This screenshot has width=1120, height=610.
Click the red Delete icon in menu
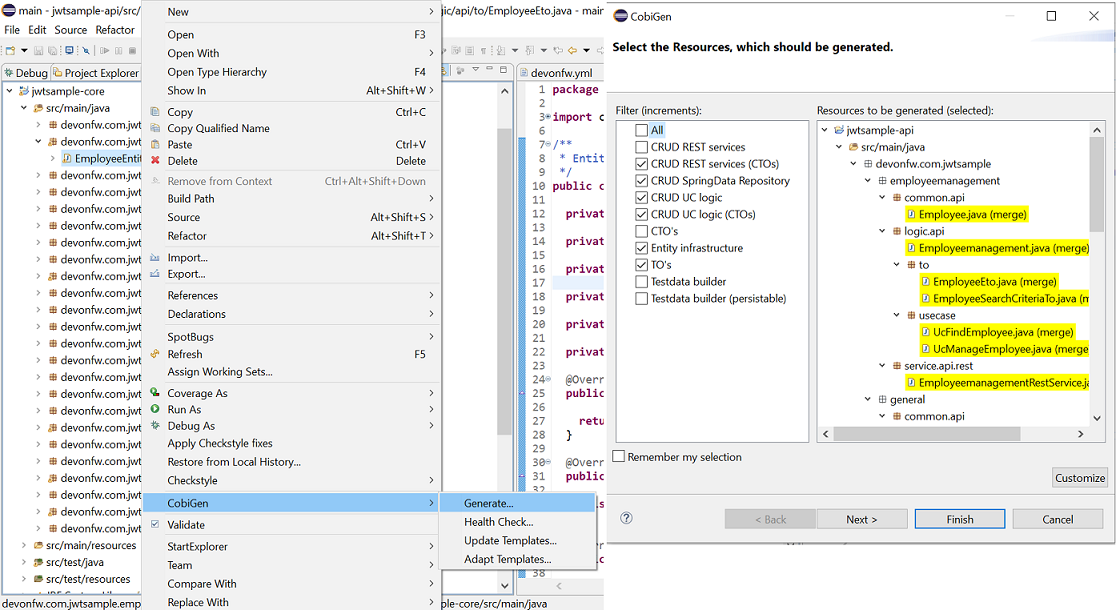click(155, 161)
